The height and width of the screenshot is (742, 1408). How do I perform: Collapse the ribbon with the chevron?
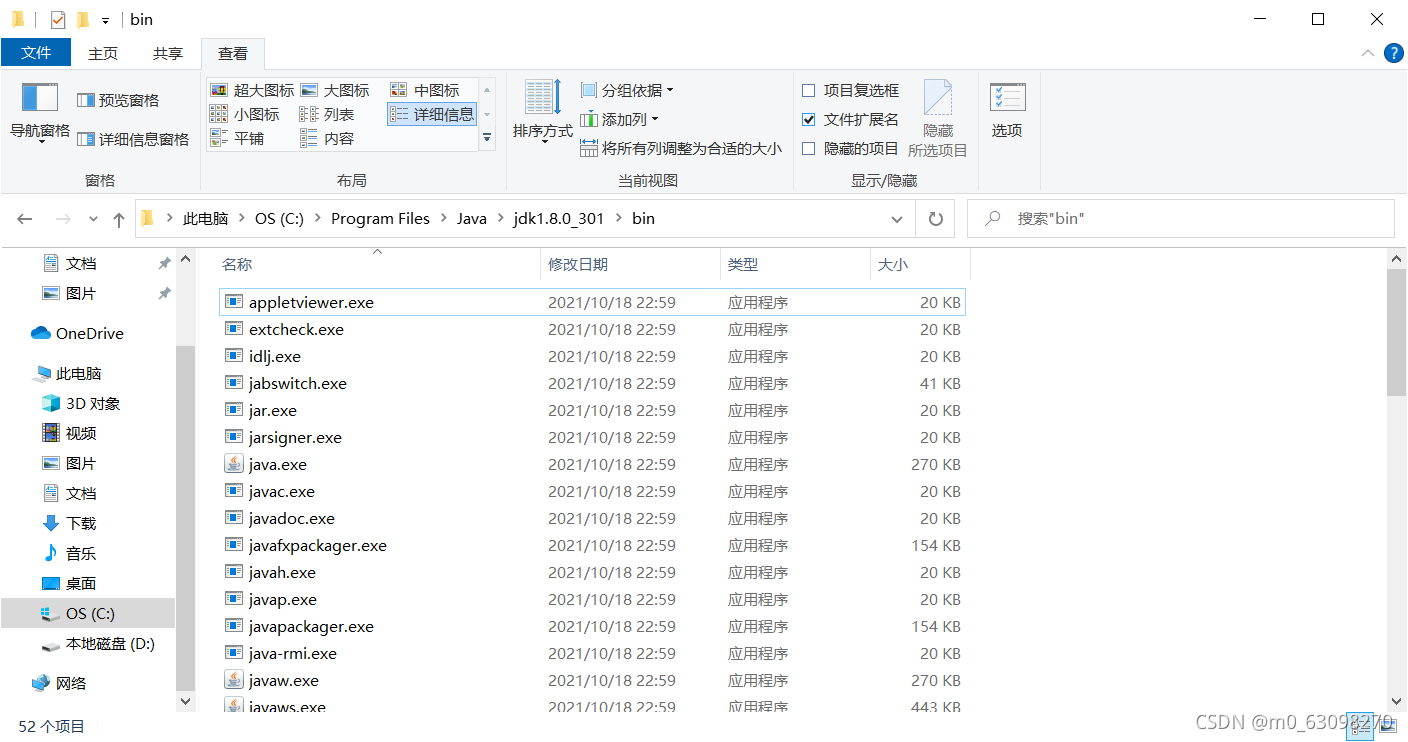pos(1367,53)
